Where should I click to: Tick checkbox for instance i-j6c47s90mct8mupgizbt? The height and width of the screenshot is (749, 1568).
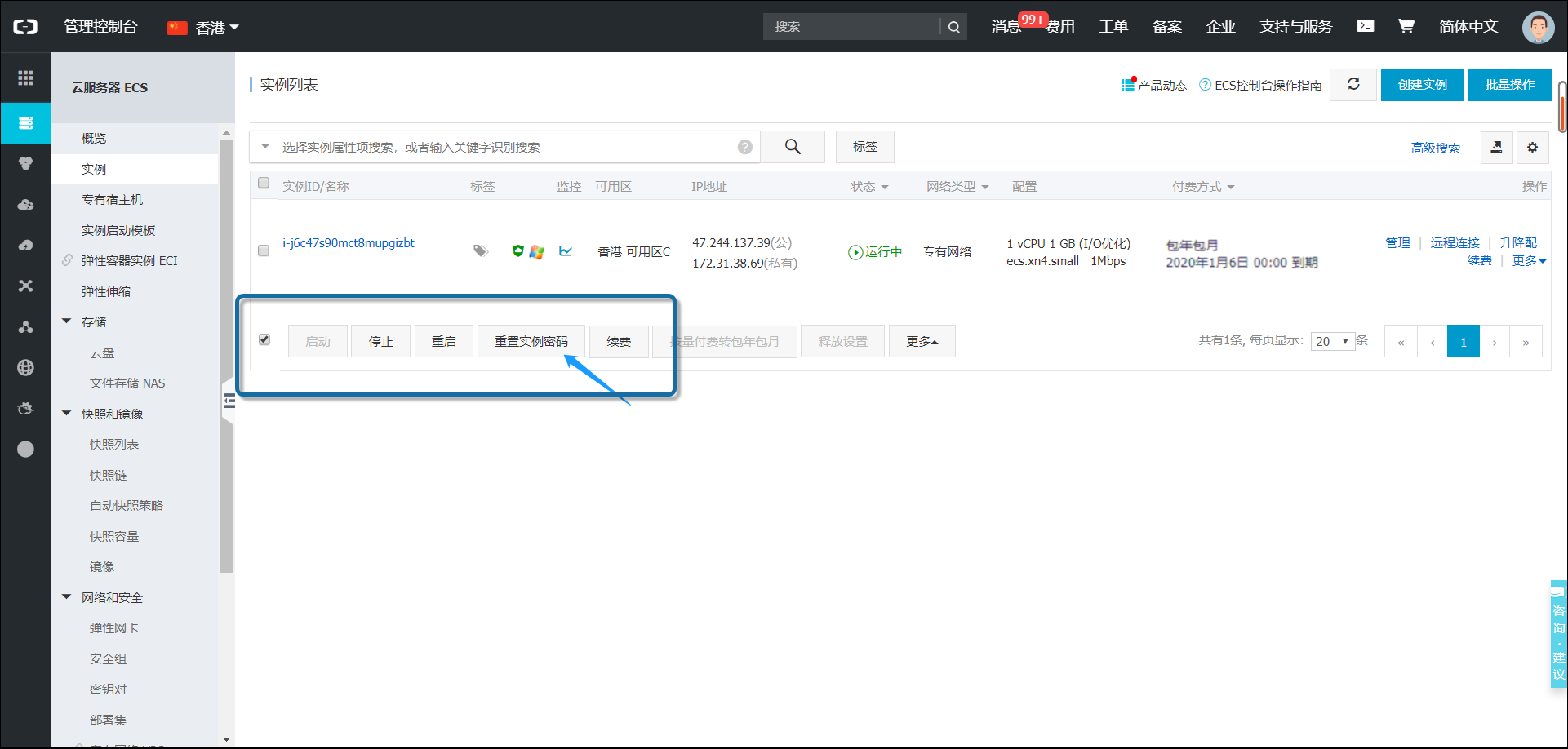coord(264,250)
